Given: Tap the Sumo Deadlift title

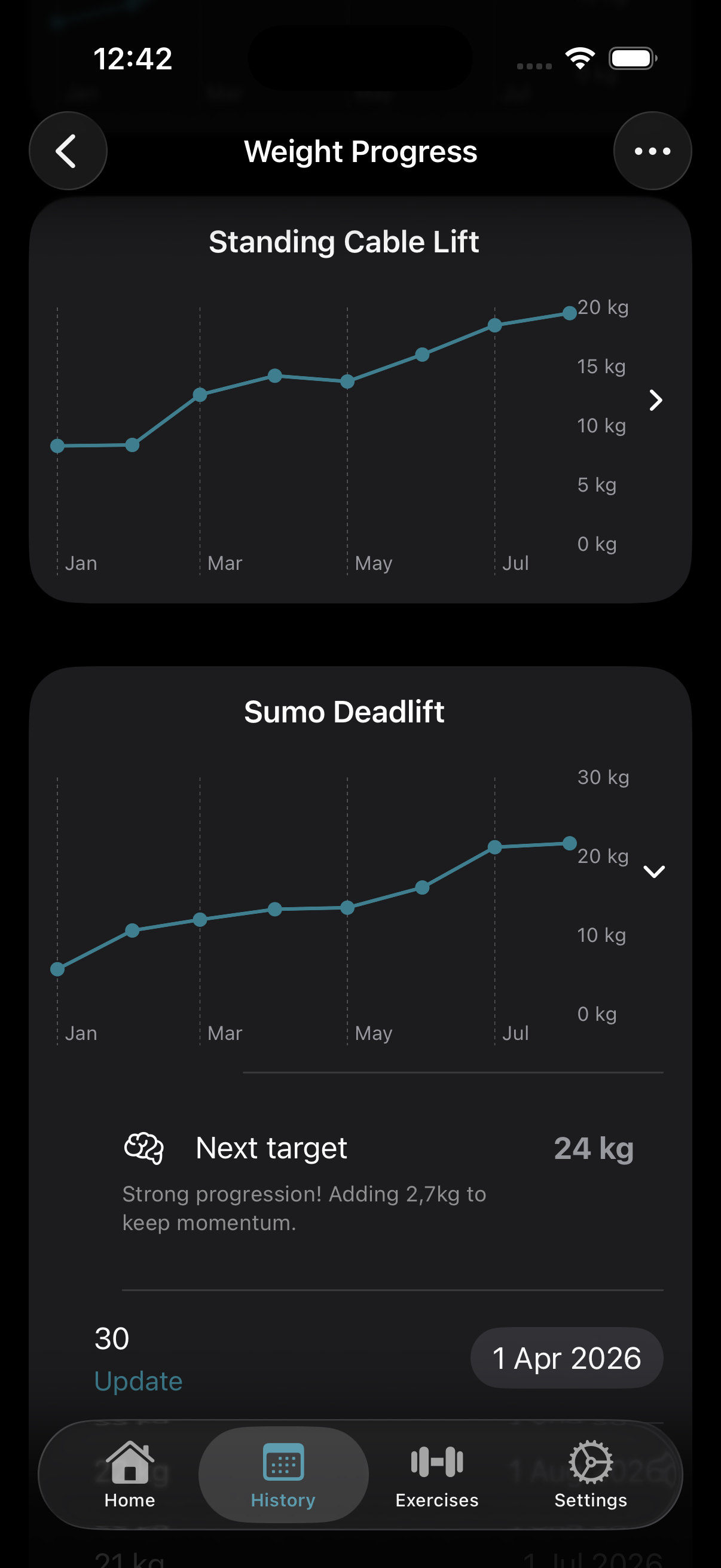Looking at the screenshot, I should (x=344, y=712).
